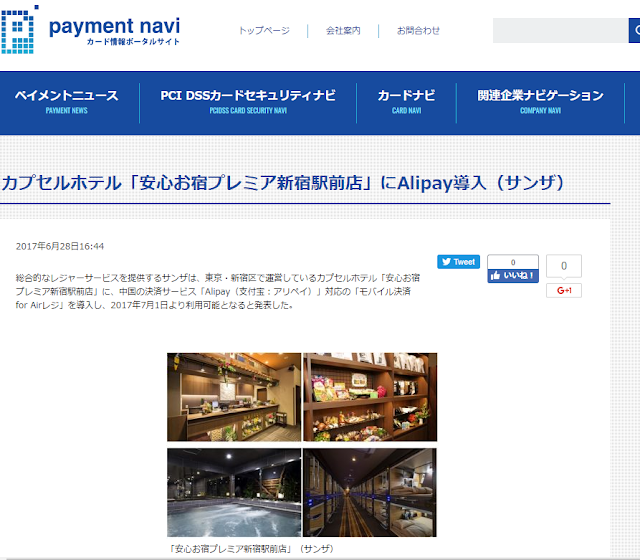Open the カードナビ menu item
640x560 pixels.
click(406, 102)
